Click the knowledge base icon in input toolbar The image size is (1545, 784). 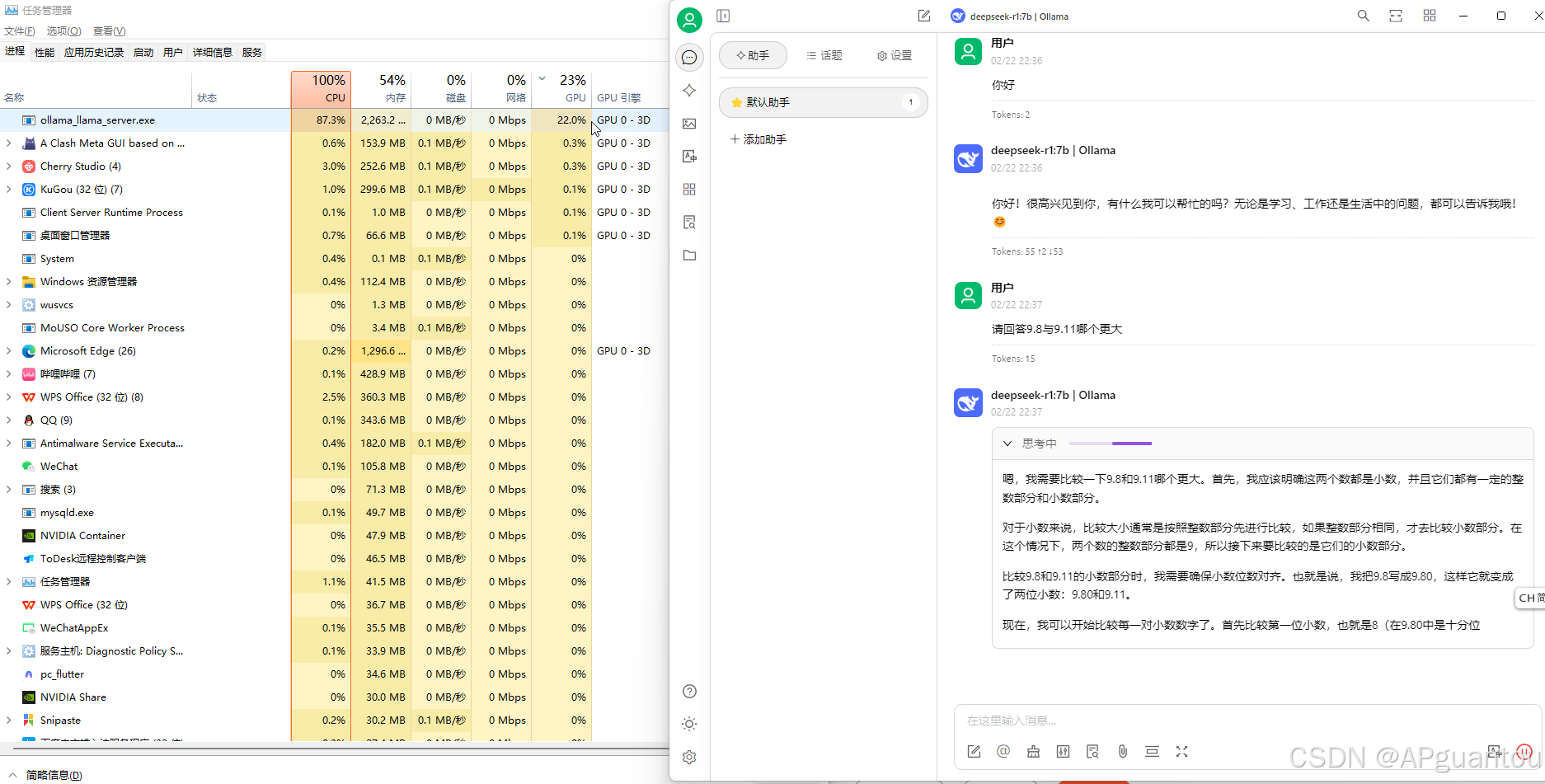(1092, 751)
